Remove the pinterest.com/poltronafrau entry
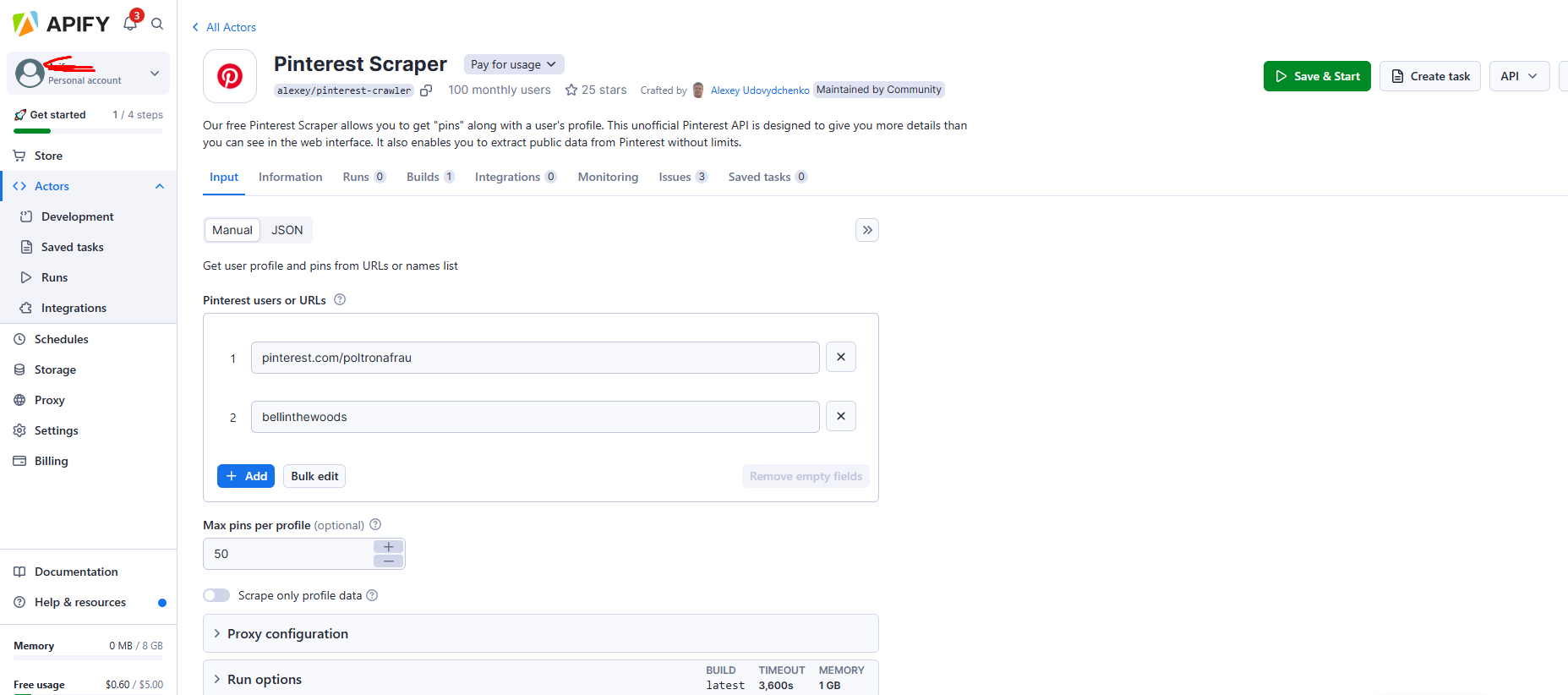This screenshot has height=695, width=1568. pyautogui.click(x=841, y=357)
